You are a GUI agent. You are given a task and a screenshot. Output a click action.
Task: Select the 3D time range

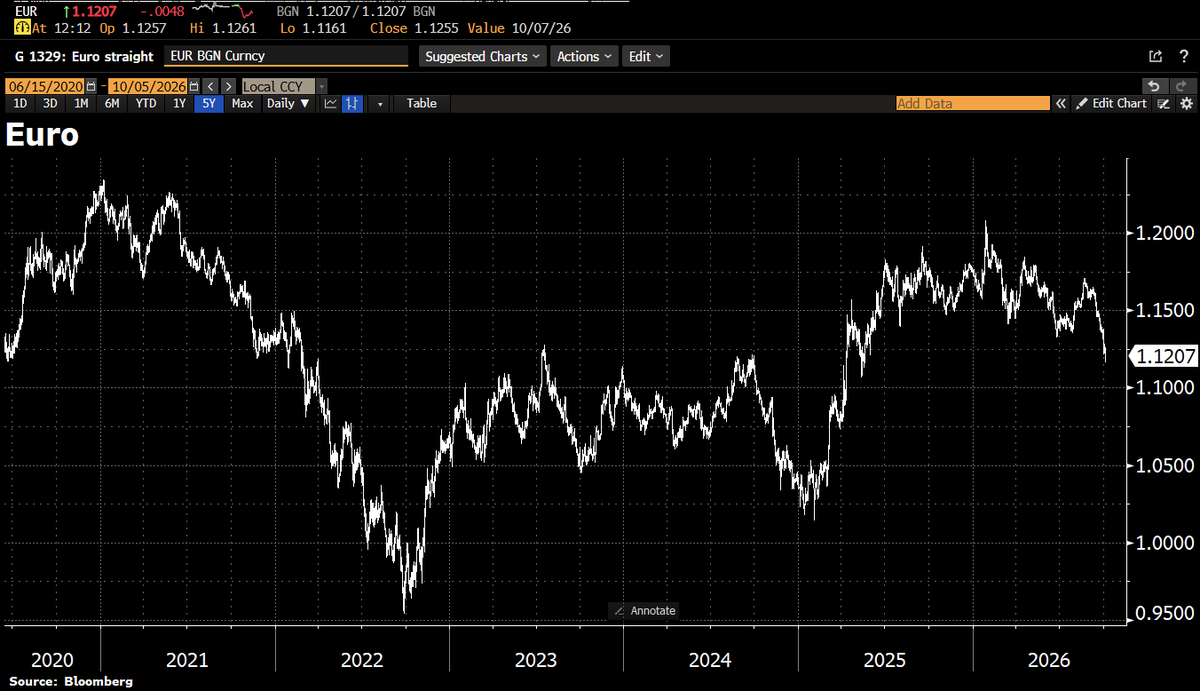(50, 103)
